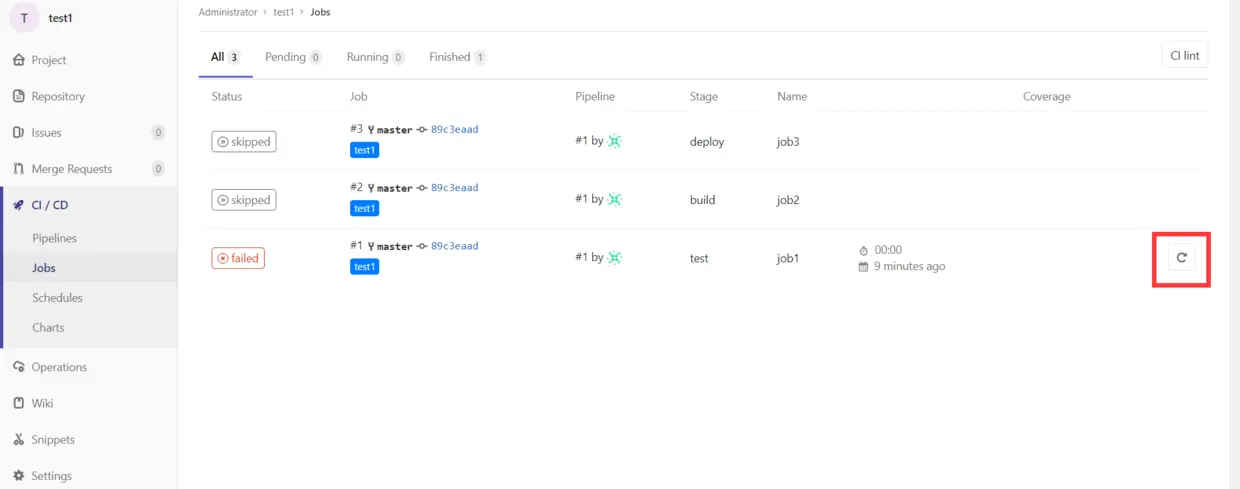Image resolution: width=1240 pixels, height=489 pixels.
Task: Open Pipelines in the CI/CD submenu
Action: 54,238
